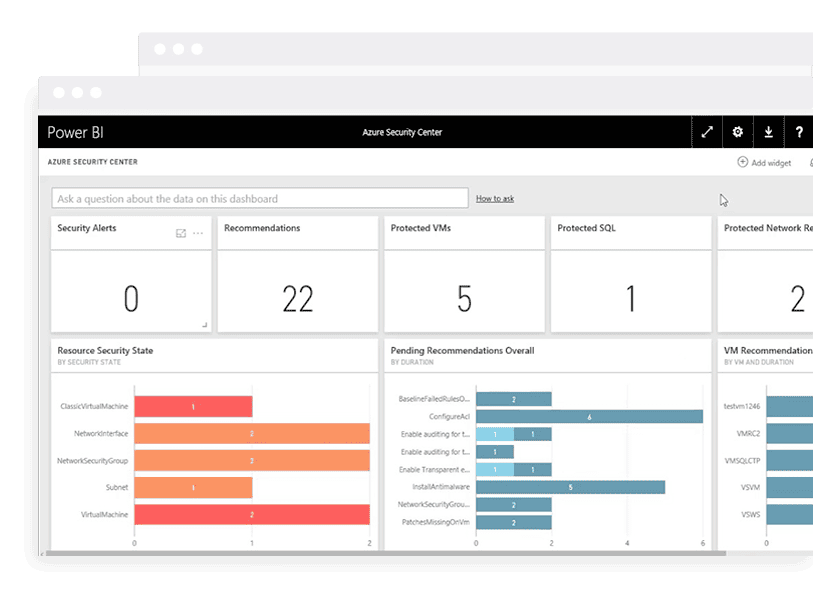Open help via the question mark icon
Viewport: 813px width, 609px height.
click(799, 132)
